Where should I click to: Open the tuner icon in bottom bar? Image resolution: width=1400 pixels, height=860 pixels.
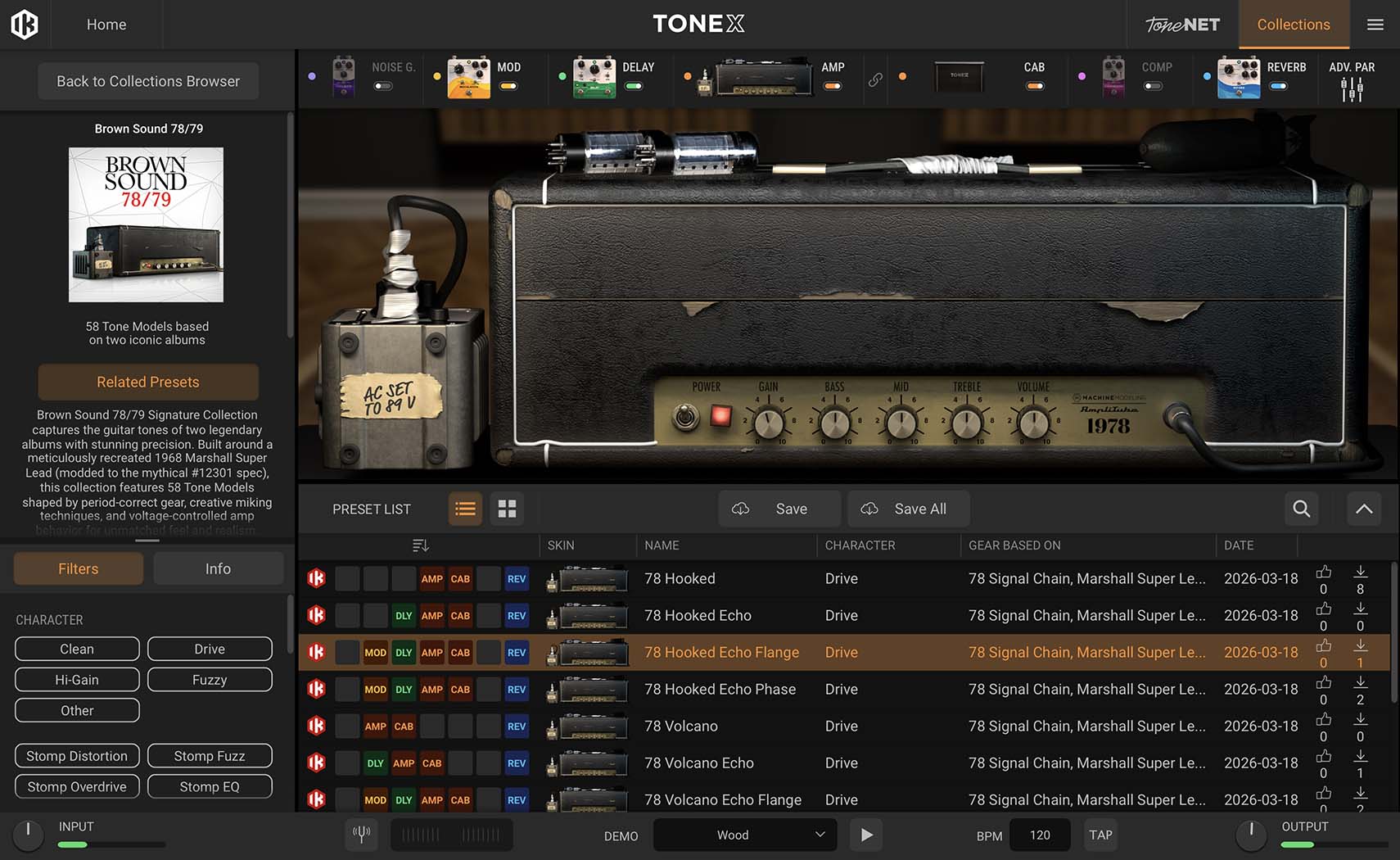tap(361, 835)
